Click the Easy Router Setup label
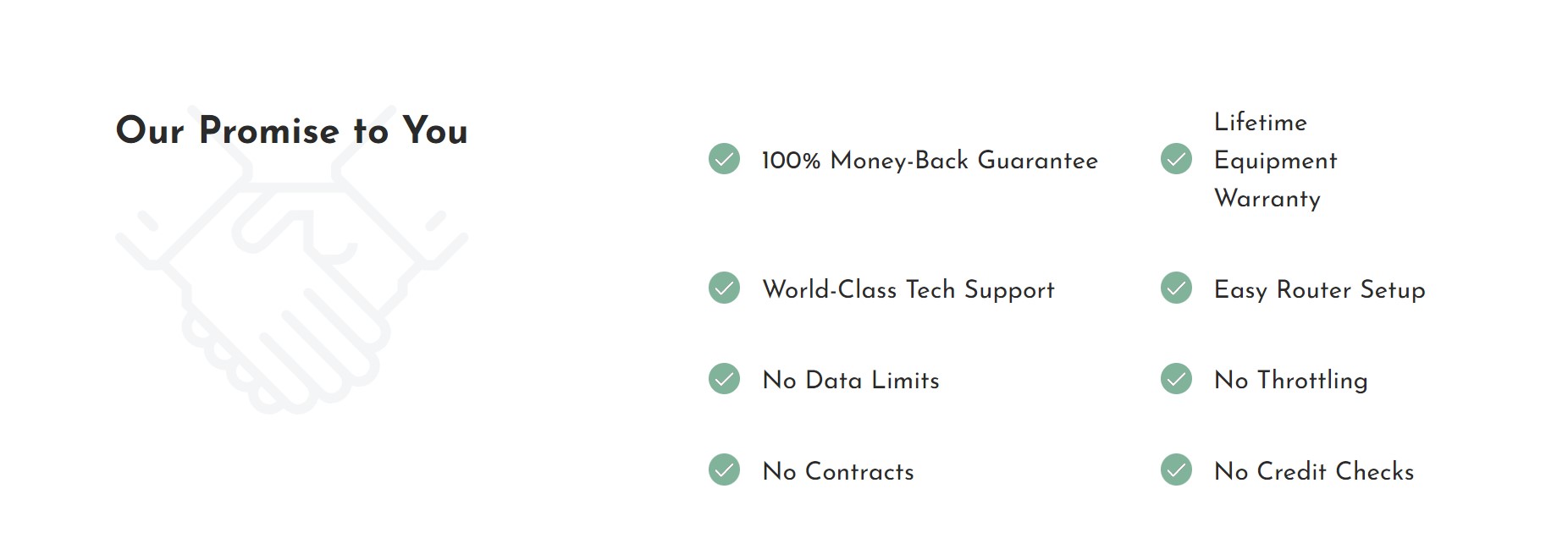The height and width of the screenshot is (560, 1568). (x=1320, y=289)
